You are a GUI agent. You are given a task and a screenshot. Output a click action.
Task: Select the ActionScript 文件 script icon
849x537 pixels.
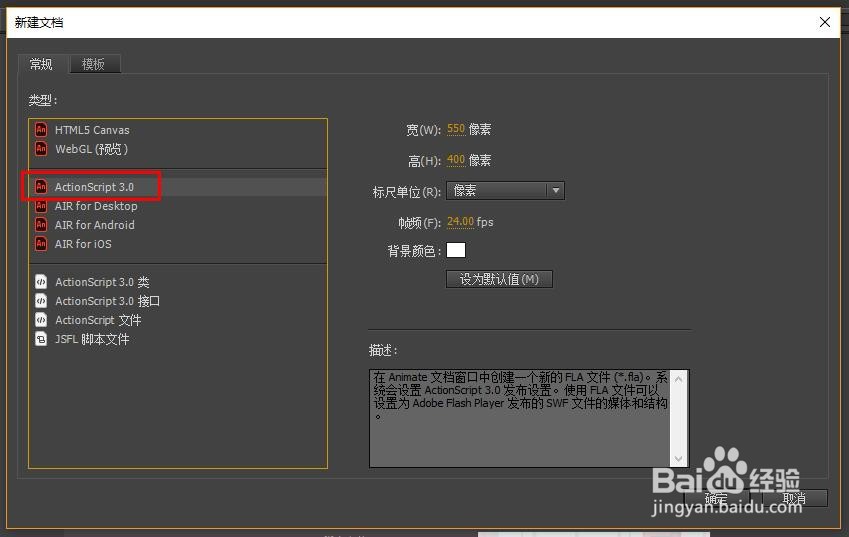(x=41, y=320)
